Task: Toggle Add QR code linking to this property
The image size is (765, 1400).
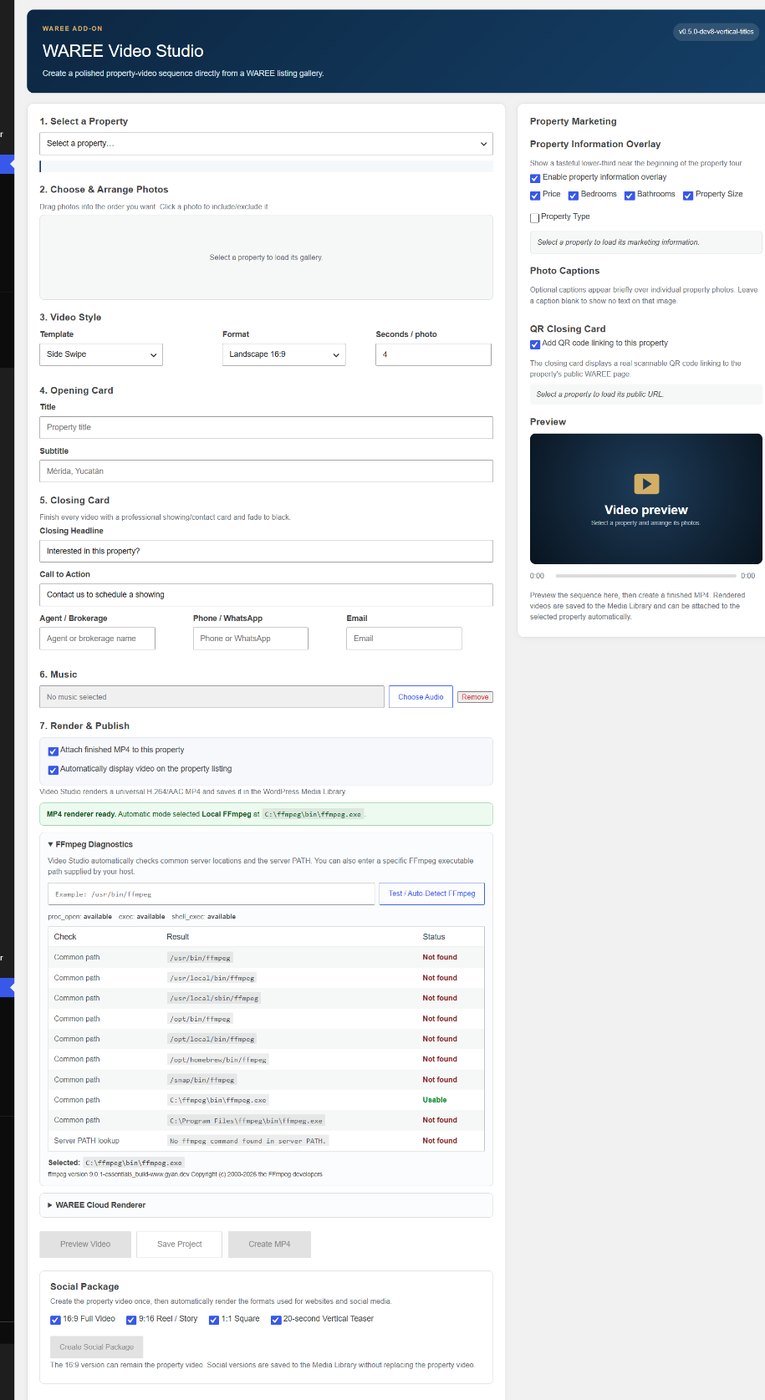Action: point(535,344)
